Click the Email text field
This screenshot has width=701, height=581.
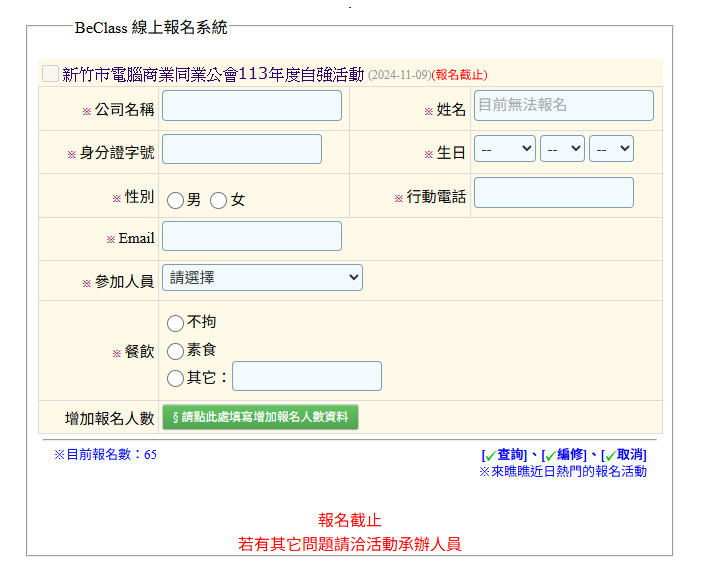[252, 236]
